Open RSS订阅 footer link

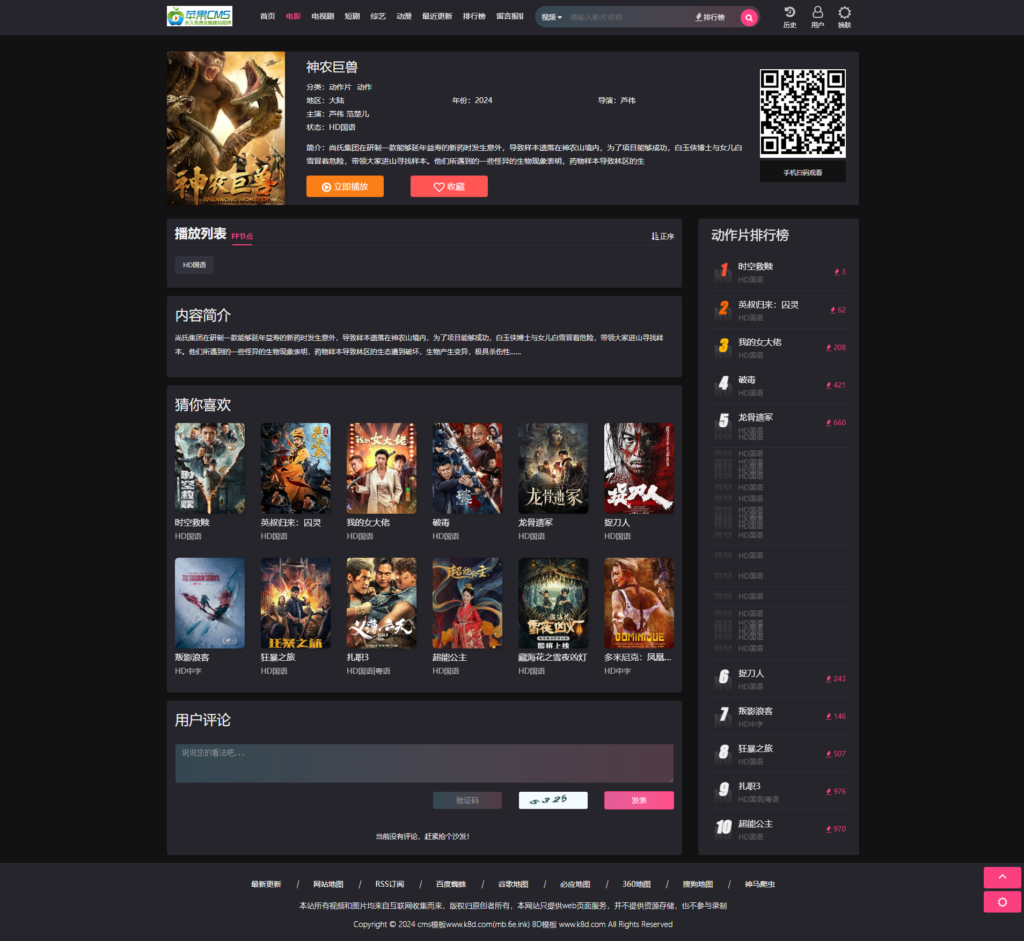pos(389,884)
